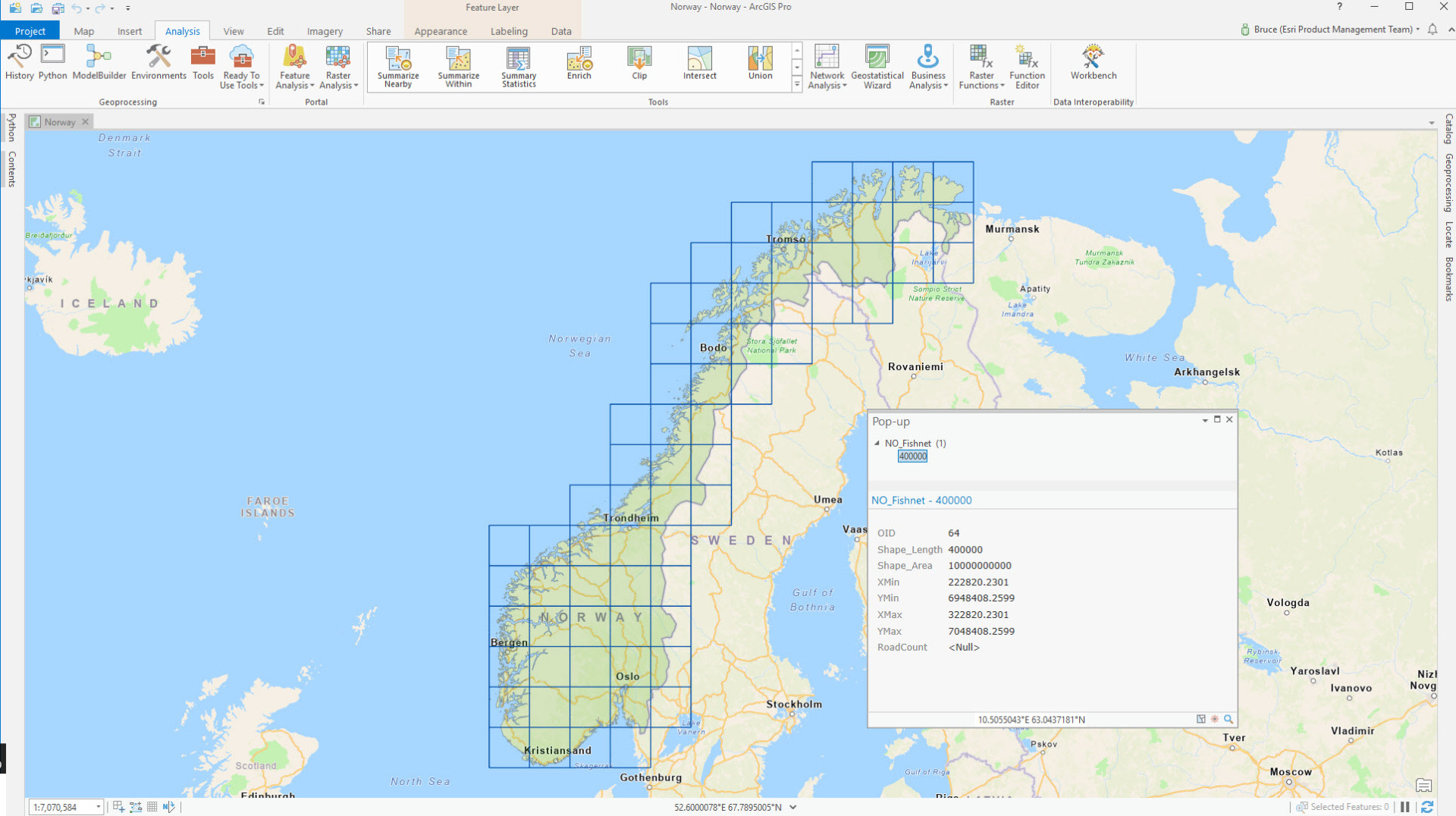The image size is (1456, 816).
Task: Undo the last action
Action: (77, 8)
